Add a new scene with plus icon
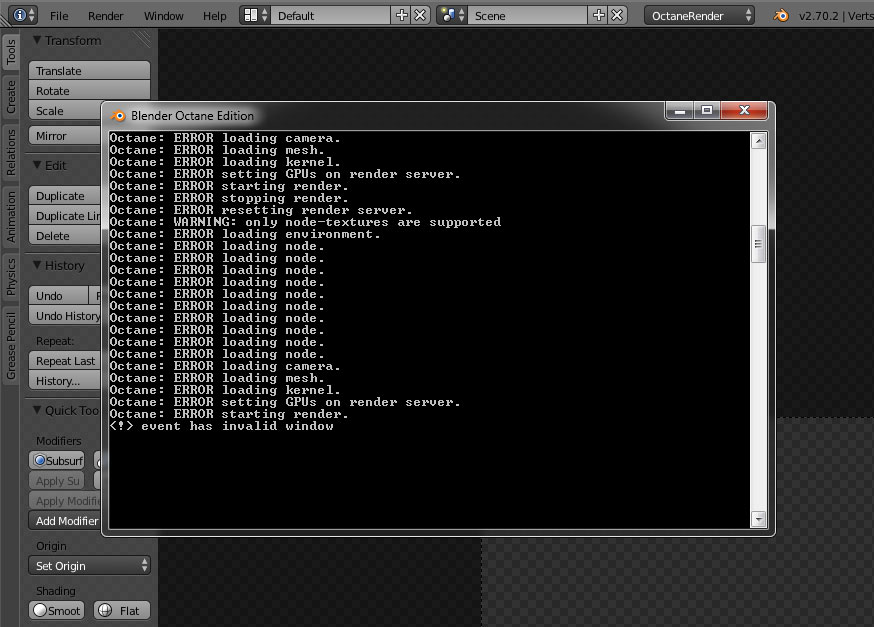This screenshot has width=874, height=627. (599, 15)
